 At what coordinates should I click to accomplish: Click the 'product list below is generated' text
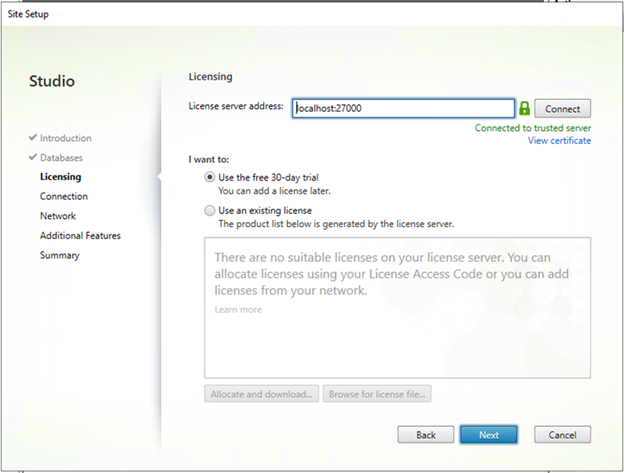[x=336, y=224]
